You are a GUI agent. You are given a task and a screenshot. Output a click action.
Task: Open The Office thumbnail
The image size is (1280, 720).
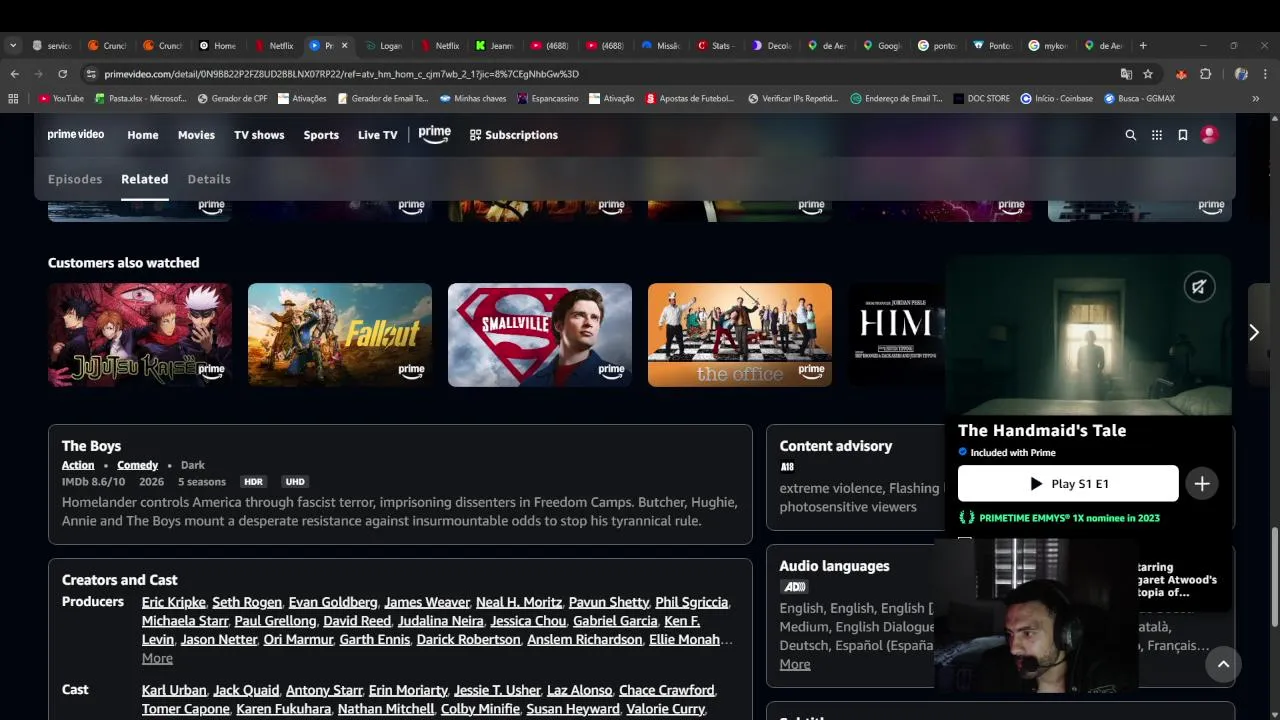pos(740,335)
